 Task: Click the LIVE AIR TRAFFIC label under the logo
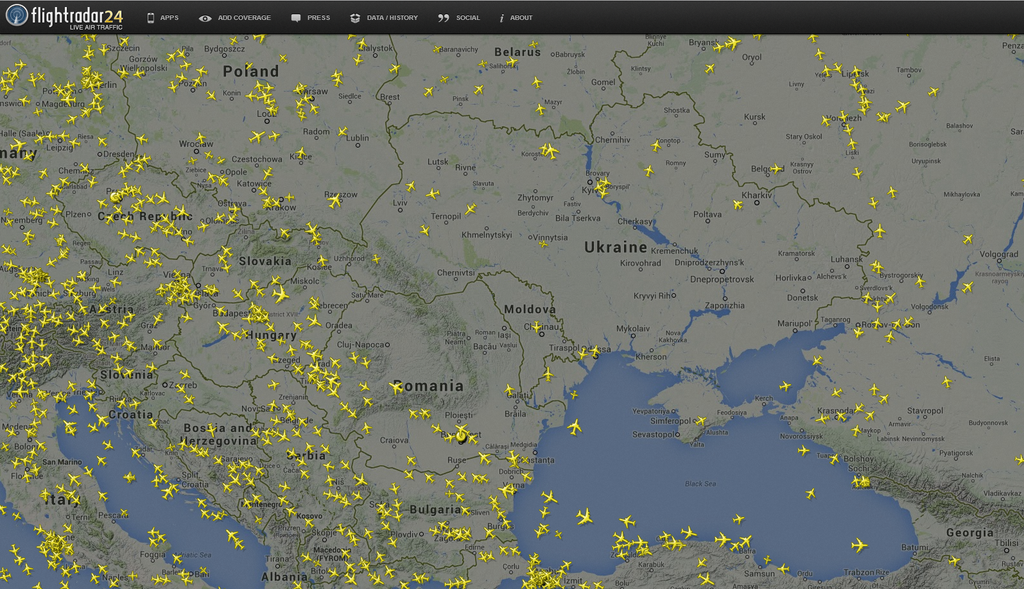(94, 27)
